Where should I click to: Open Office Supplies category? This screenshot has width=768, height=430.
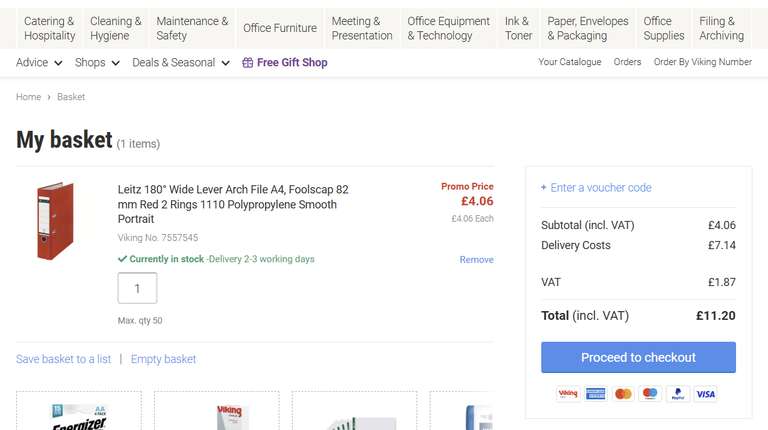(664, 28)
